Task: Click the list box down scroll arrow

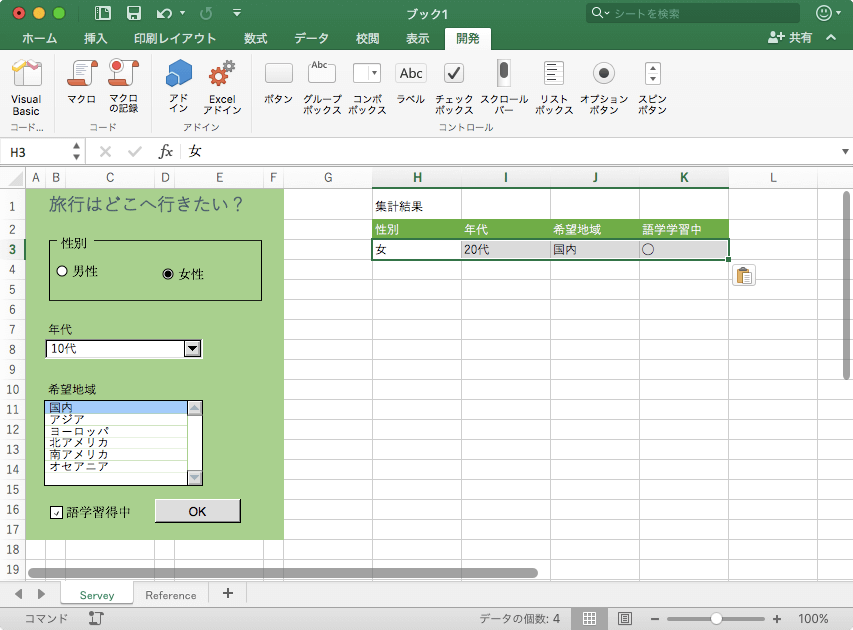Action: [194, 477]
